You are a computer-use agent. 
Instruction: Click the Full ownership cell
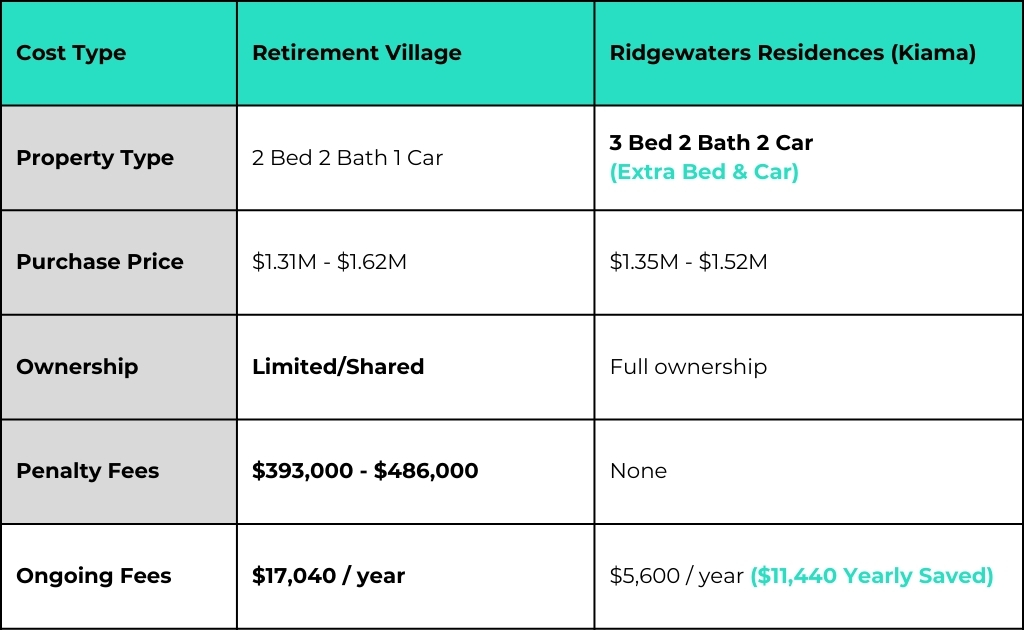pos(808,367)
